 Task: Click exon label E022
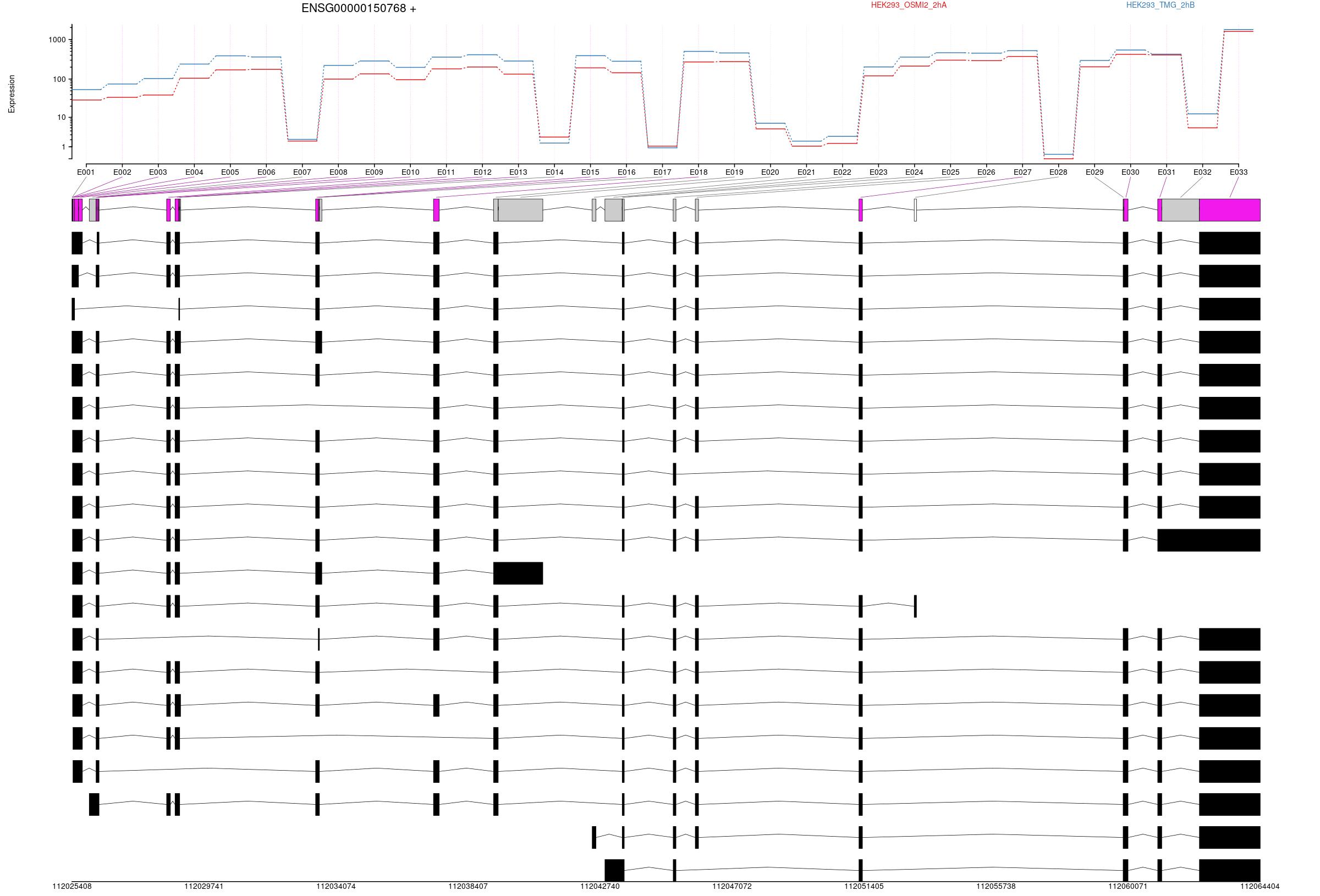tap(842, 172)
